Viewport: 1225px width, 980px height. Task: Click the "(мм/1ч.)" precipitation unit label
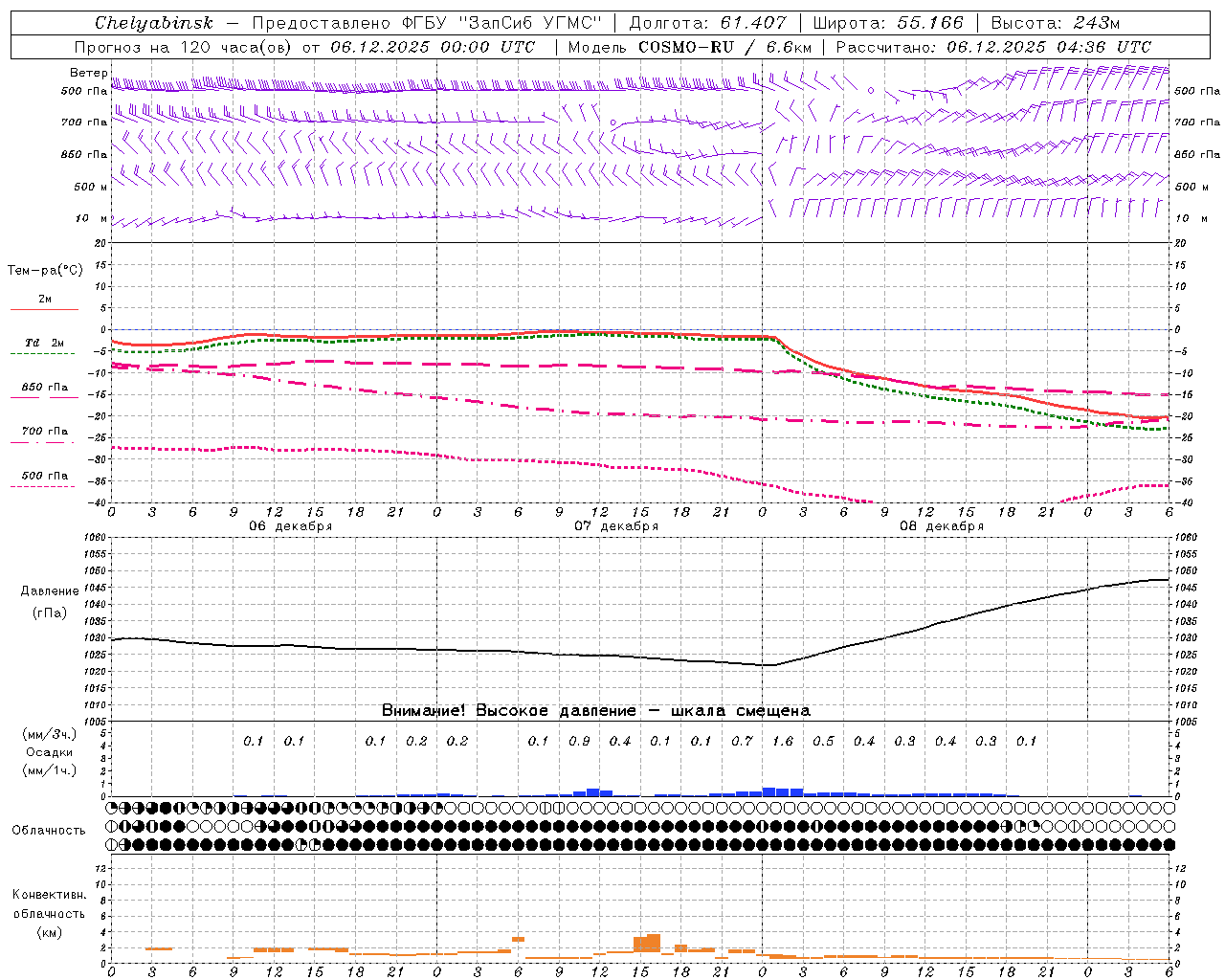50,770
